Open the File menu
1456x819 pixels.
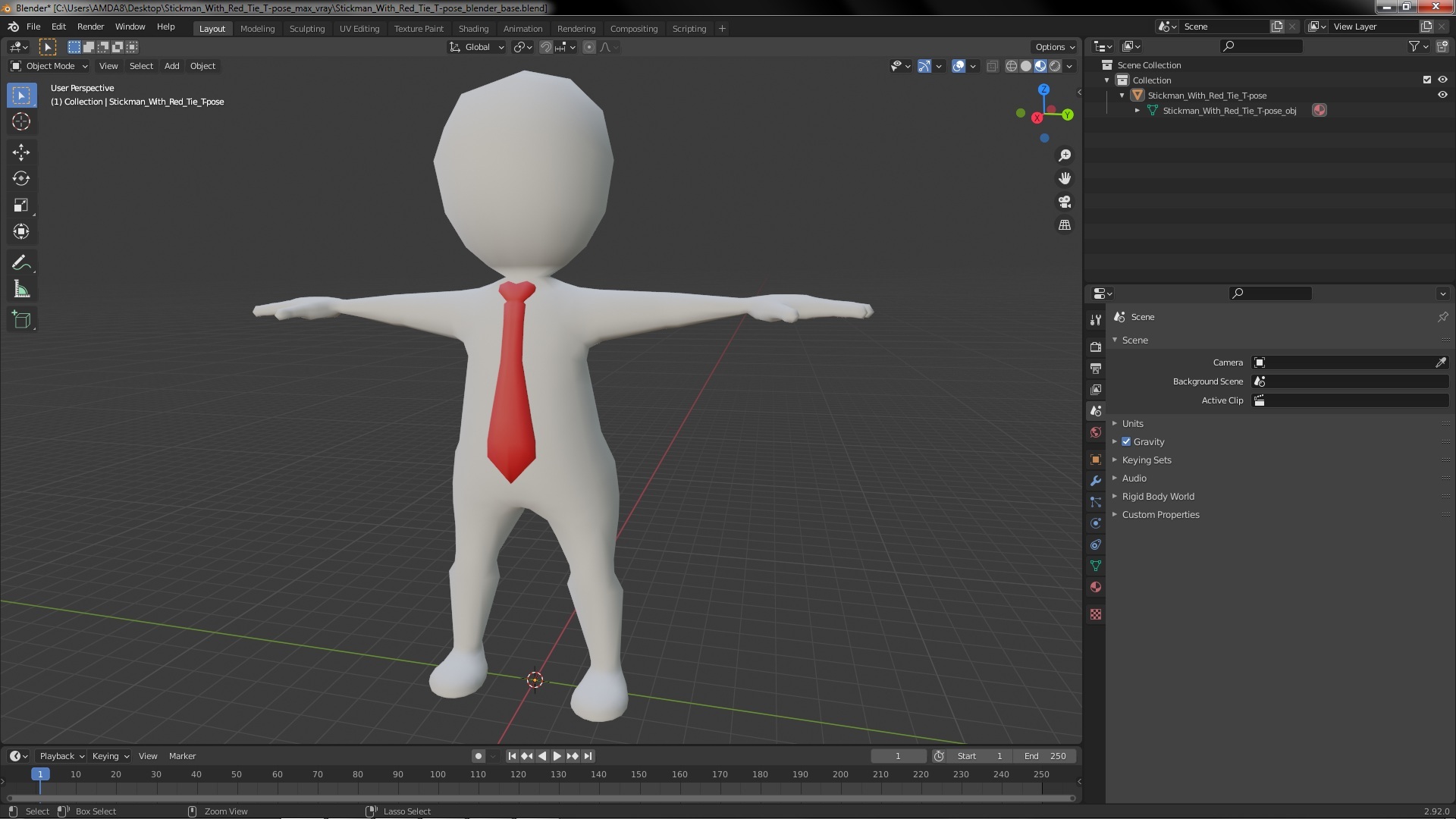point(33,27)
